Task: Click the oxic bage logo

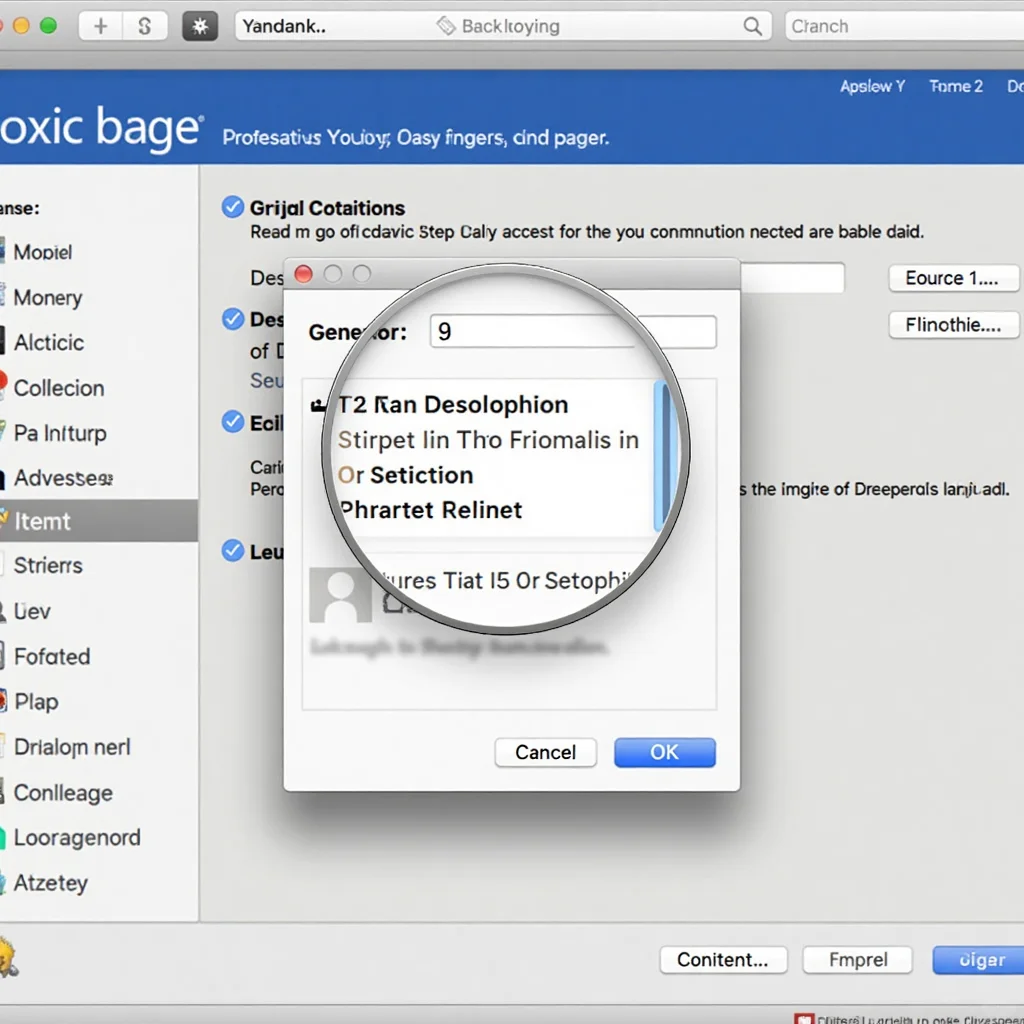Action: click(x=100, y=127)
